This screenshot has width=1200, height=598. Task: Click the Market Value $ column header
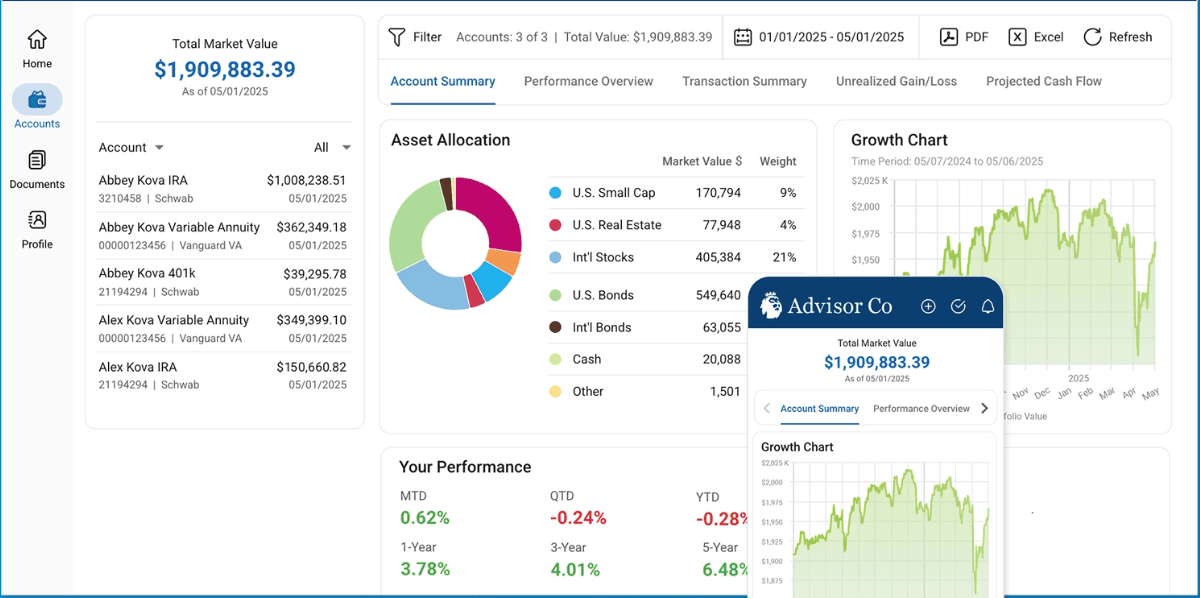click(702, 161)
